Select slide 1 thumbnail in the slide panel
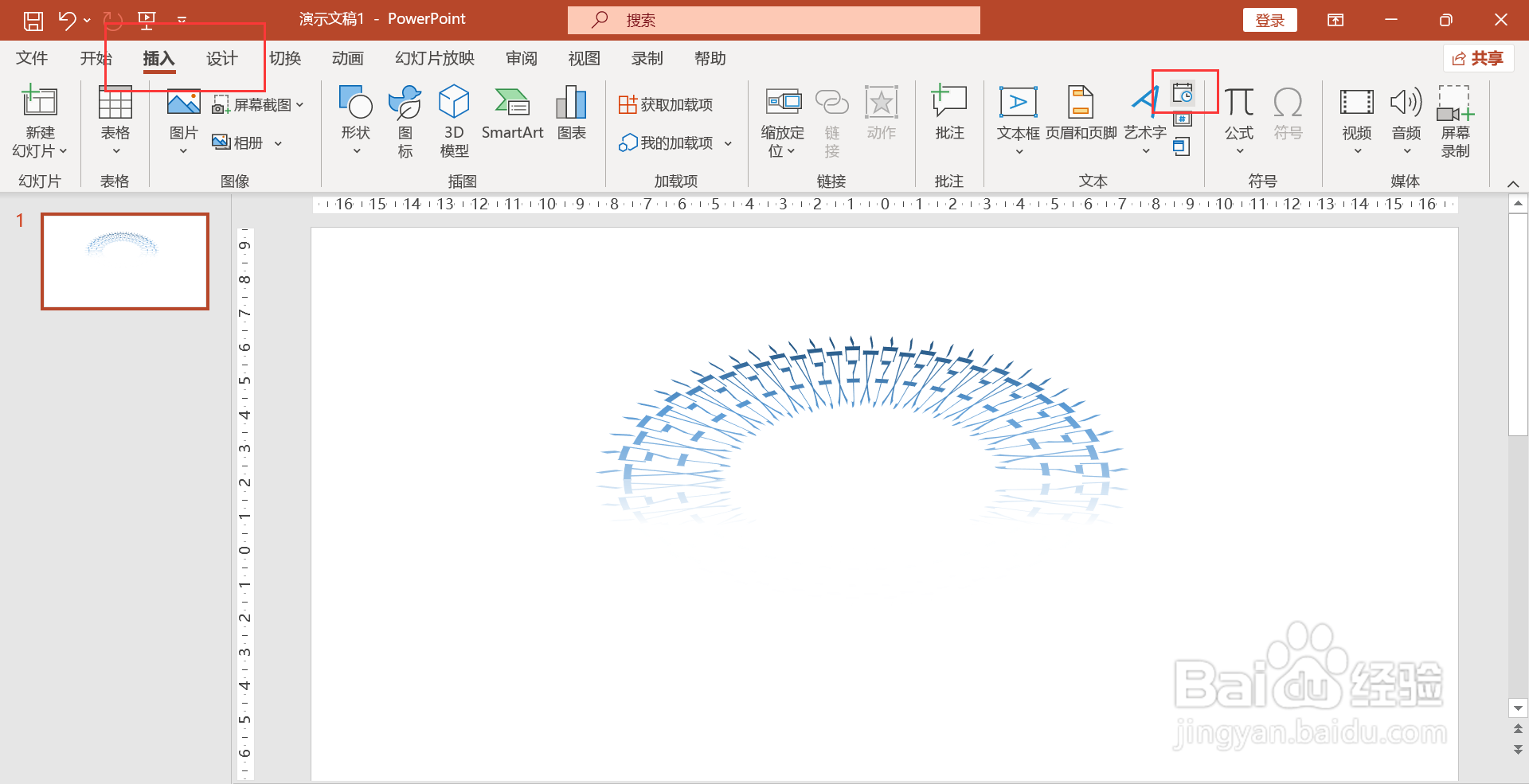Image resolution: width=1529 pixels, height=784 pixels. click(x=125, y=261)
